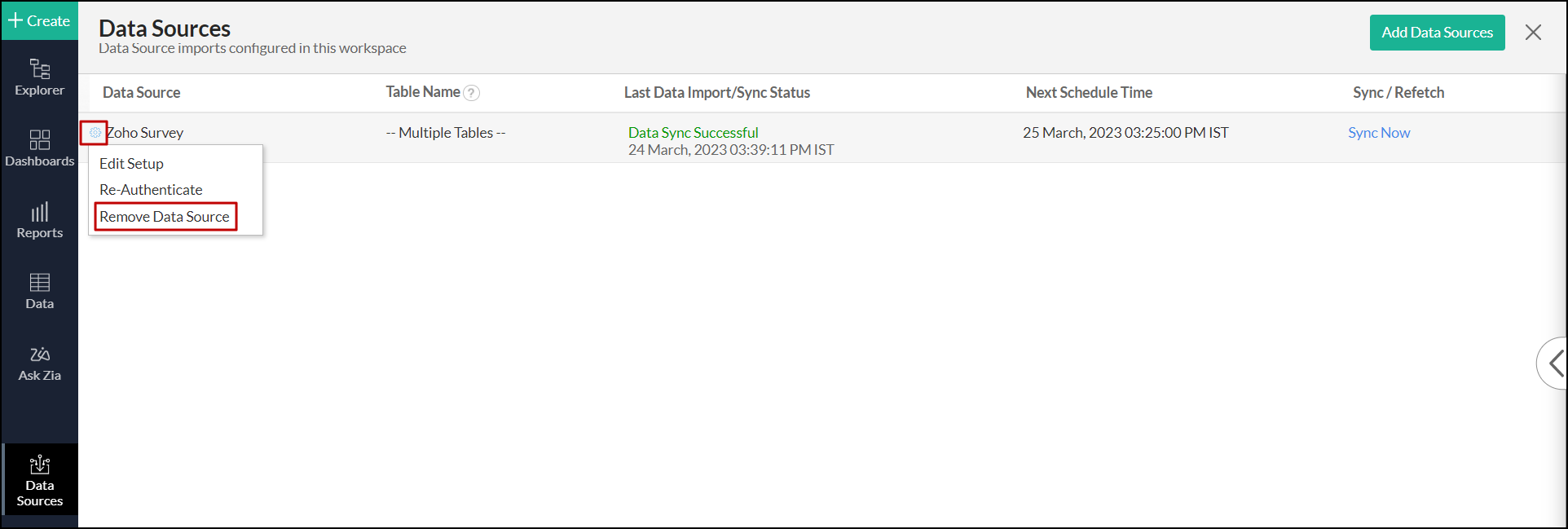This screenshot has height=529, width=1568.
Task: Select the Data Sources sidebar icon
Action: click(x=39, y=480)
